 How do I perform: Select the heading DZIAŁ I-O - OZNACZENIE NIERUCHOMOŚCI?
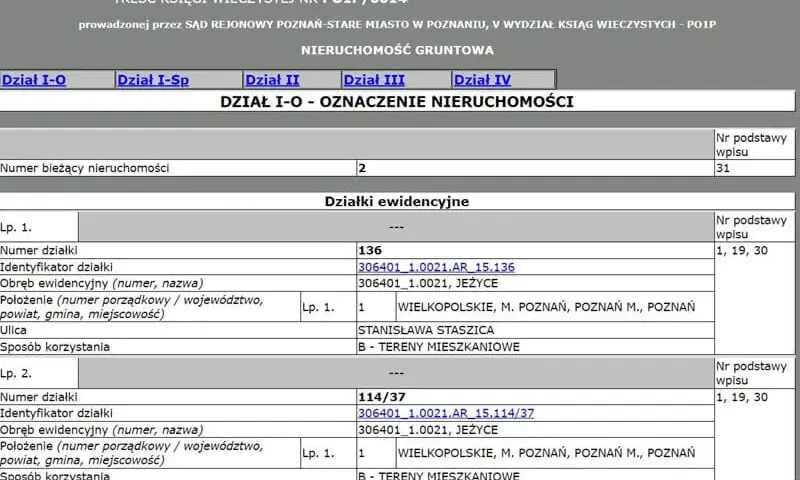point(397,102)
